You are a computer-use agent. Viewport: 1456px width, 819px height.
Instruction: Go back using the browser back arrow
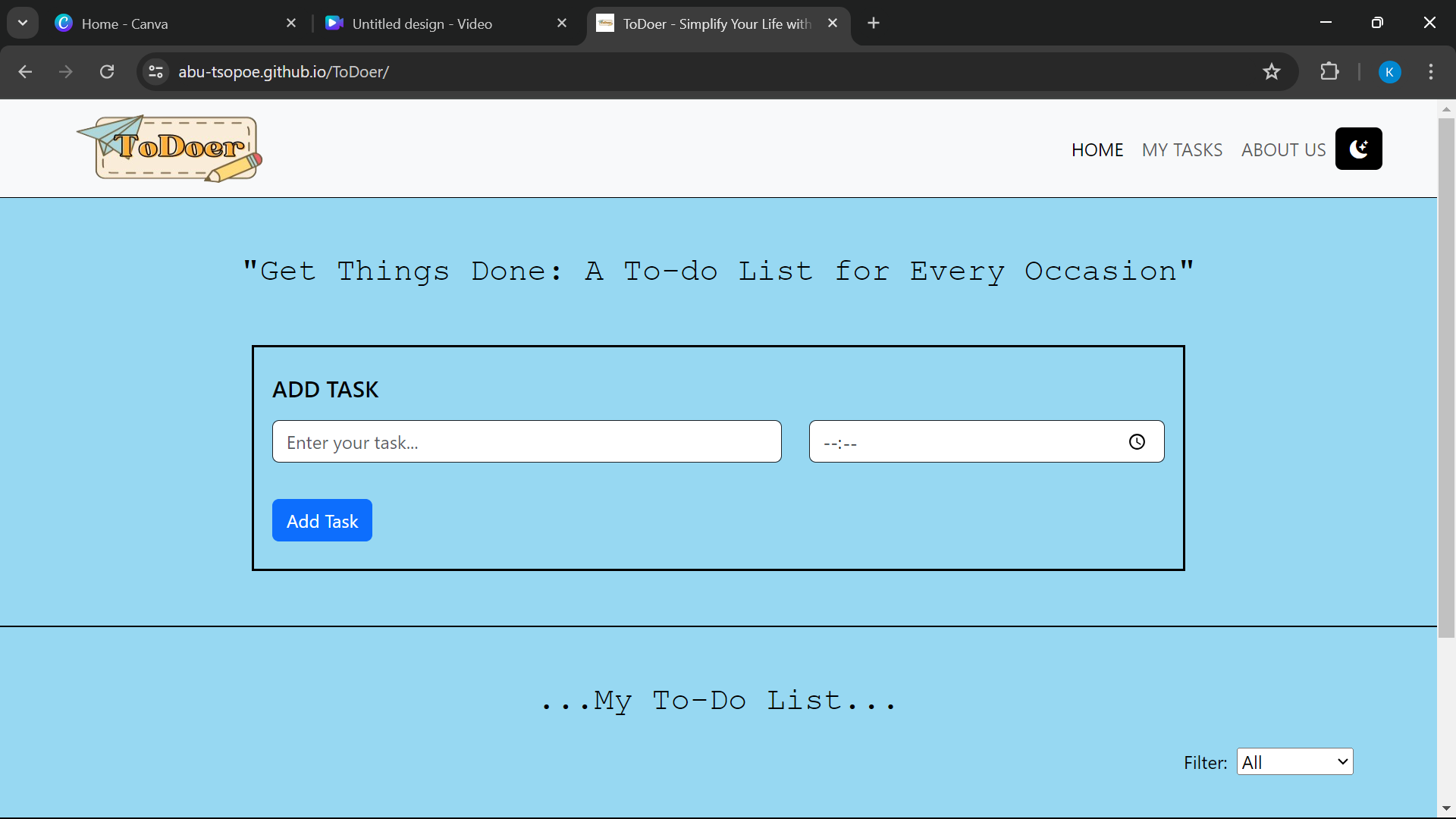point(25,71)
